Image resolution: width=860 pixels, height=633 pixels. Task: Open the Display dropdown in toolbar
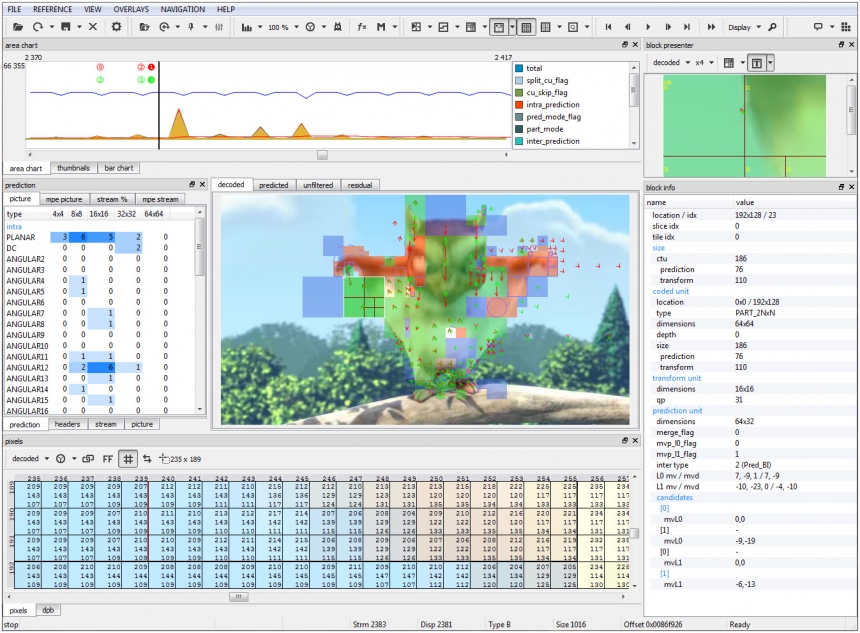[741, 27]
